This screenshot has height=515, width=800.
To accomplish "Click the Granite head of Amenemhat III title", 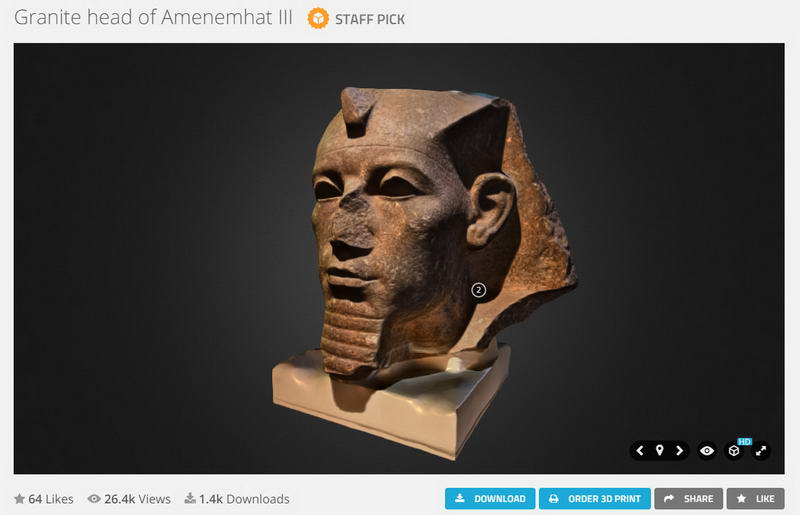I will click(x=153, y=17).
